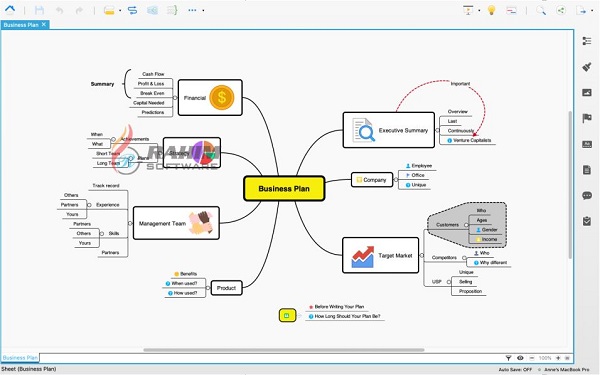
Task: Collapse the Management Team subtopics toggle
Action: tap(130, 223)
